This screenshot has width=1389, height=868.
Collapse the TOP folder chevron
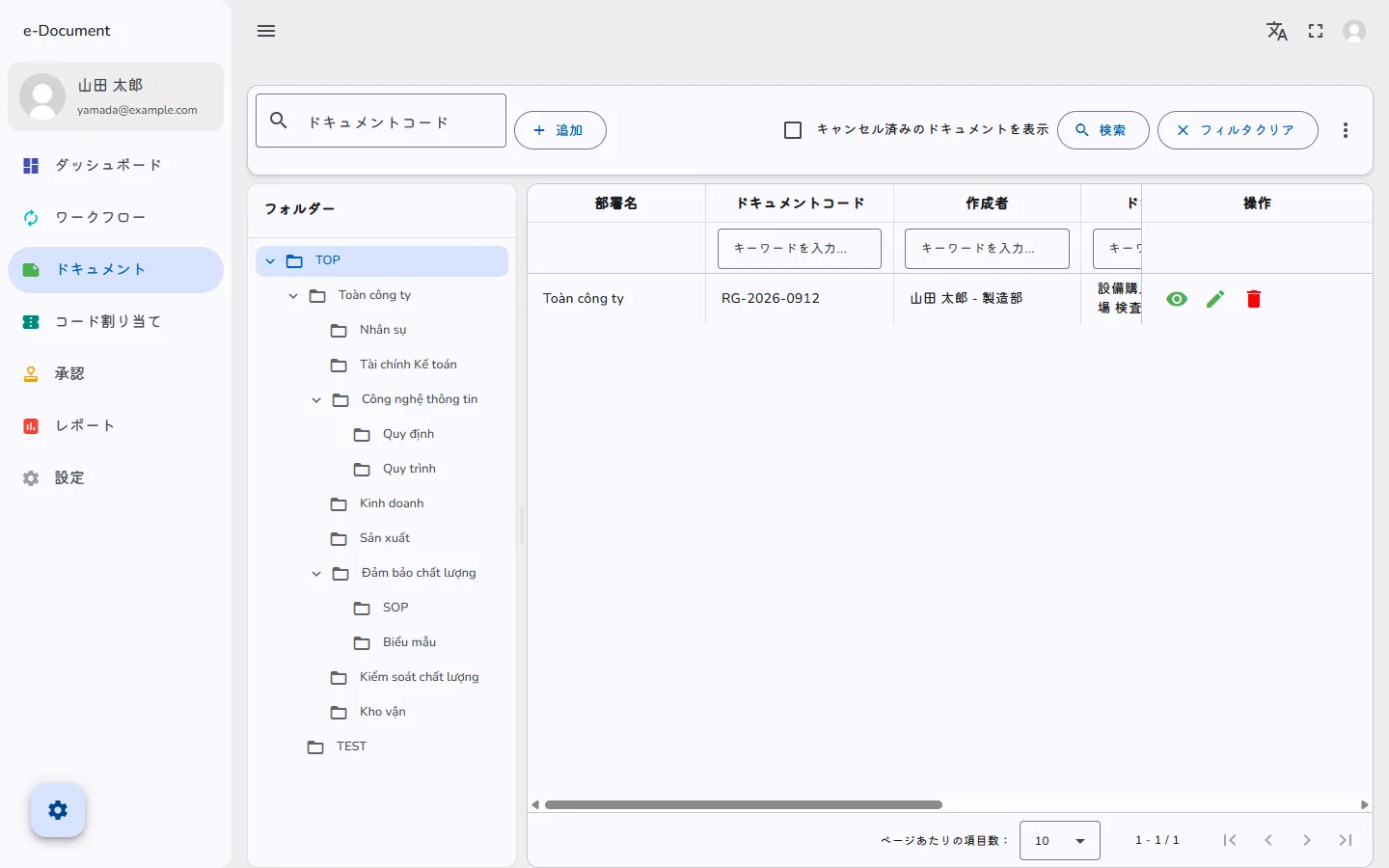(x=270, y=261)
